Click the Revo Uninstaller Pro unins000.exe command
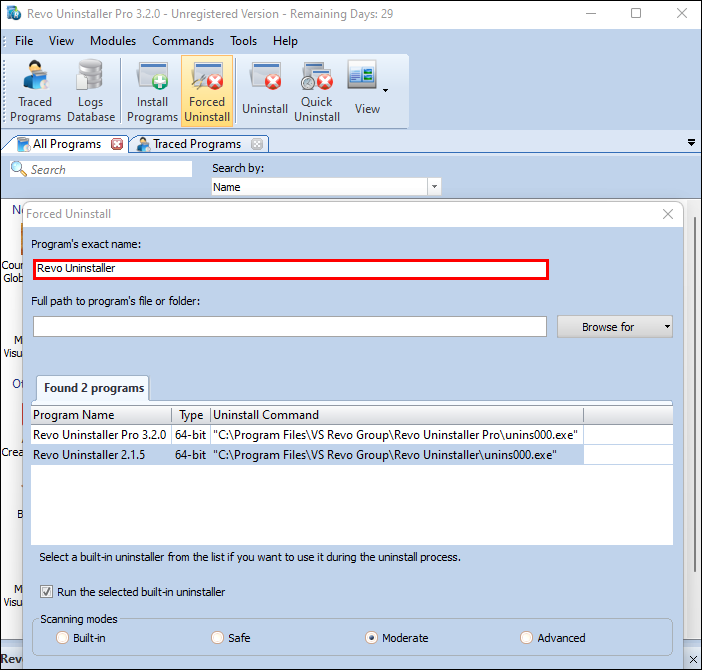This screenshot has height=670, width=702. [395, 435]
